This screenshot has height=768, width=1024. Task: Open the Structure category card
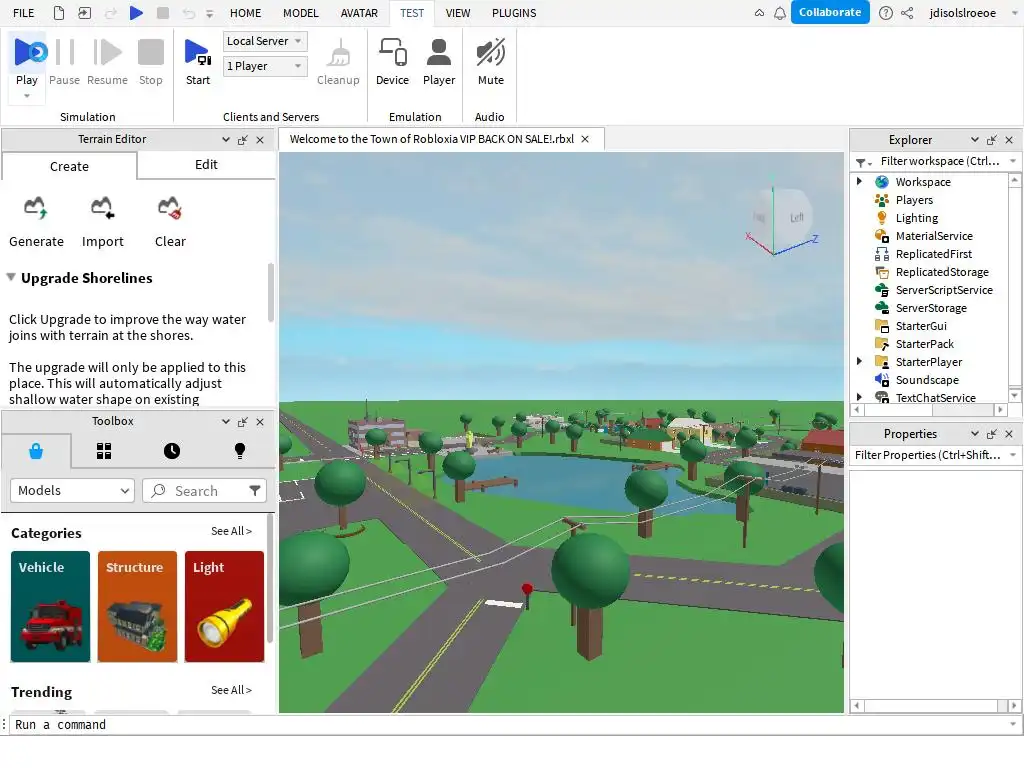(137, 606)
